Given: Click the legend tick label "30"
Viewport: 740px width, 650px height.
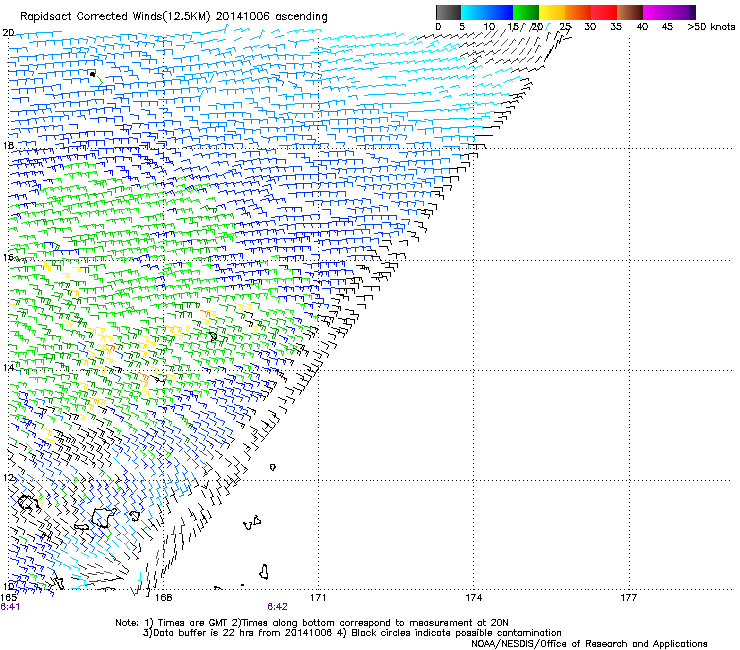Looking at the screenshot, I should 590,26.
